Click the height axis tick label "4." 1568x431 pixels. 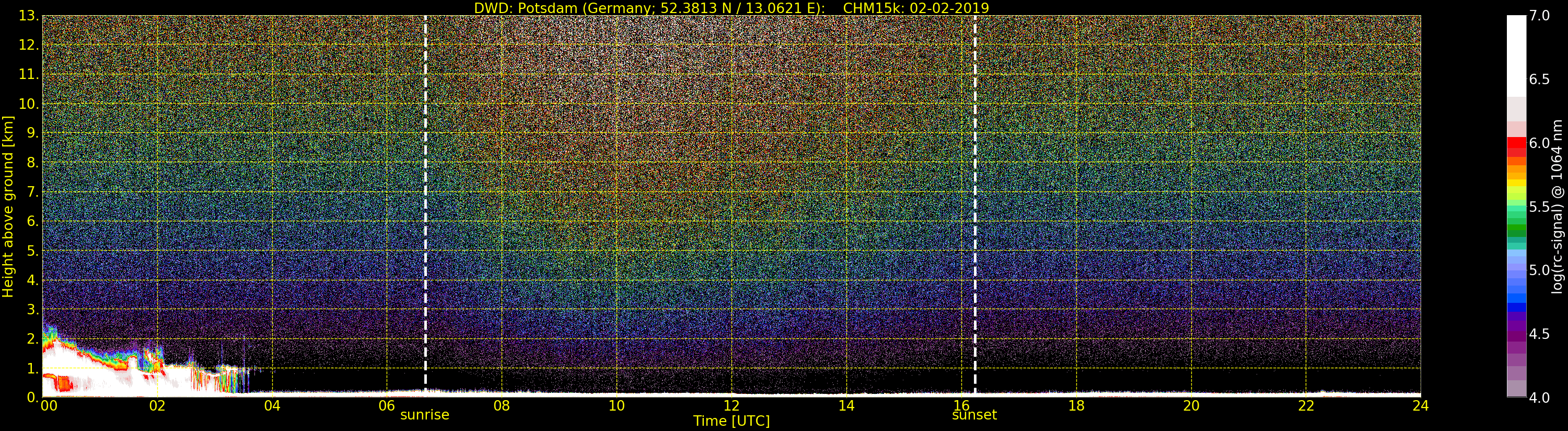point(33,280)
